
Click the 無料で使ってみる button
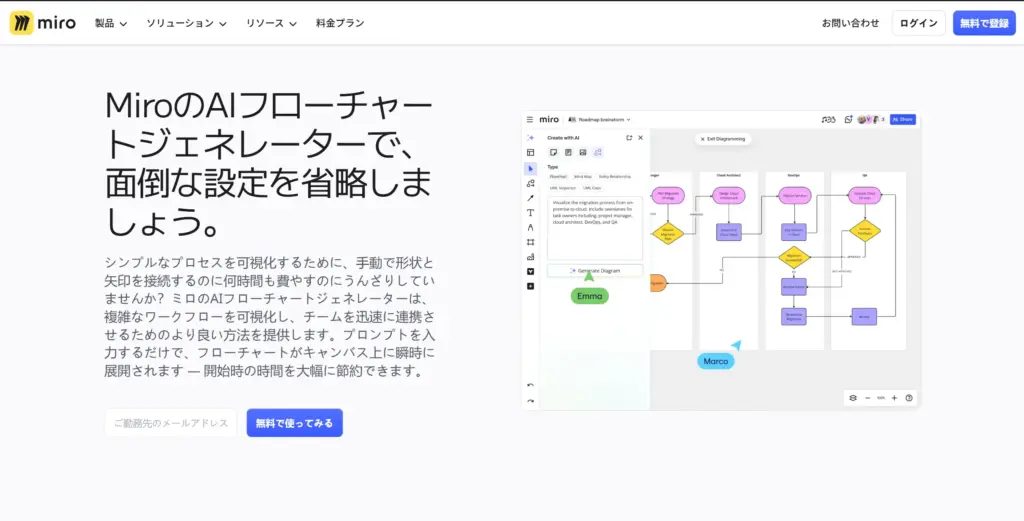coord(295,423)
